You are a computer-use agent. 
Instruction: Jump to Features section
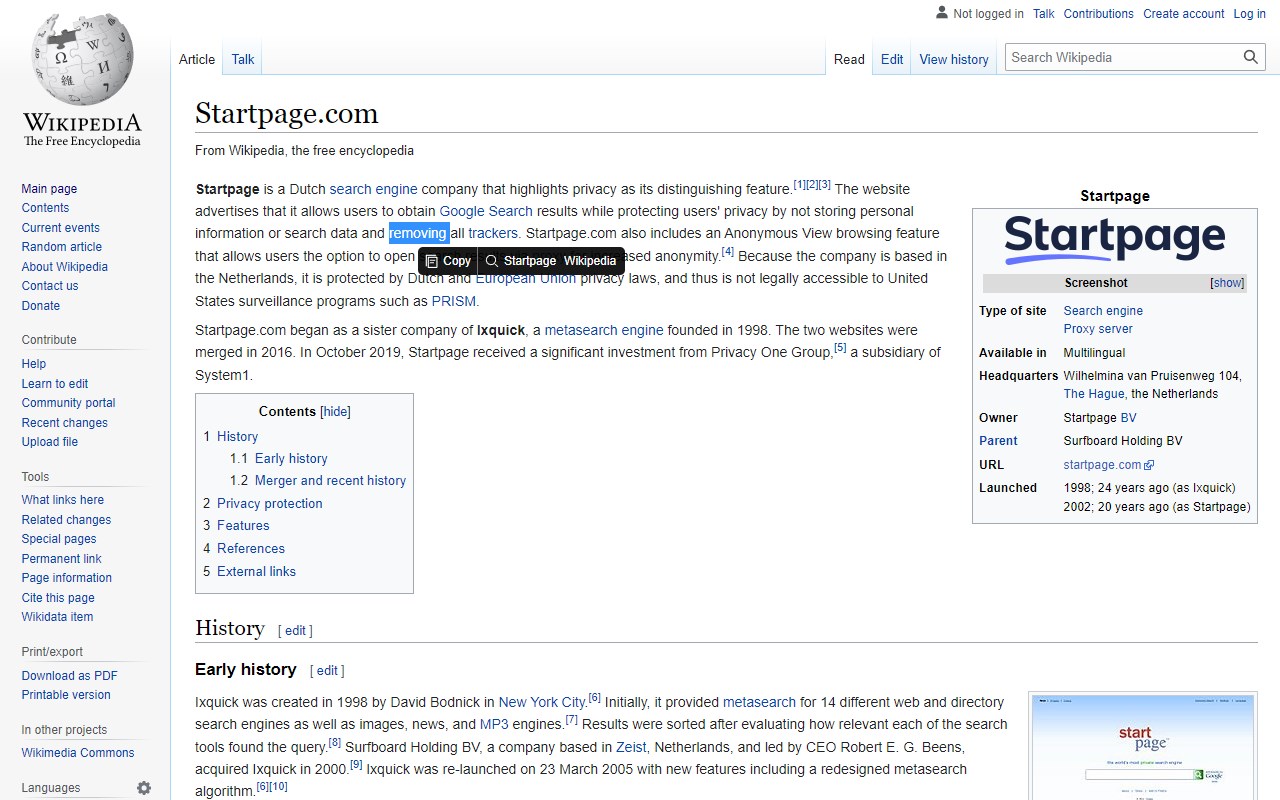(243, 526)
